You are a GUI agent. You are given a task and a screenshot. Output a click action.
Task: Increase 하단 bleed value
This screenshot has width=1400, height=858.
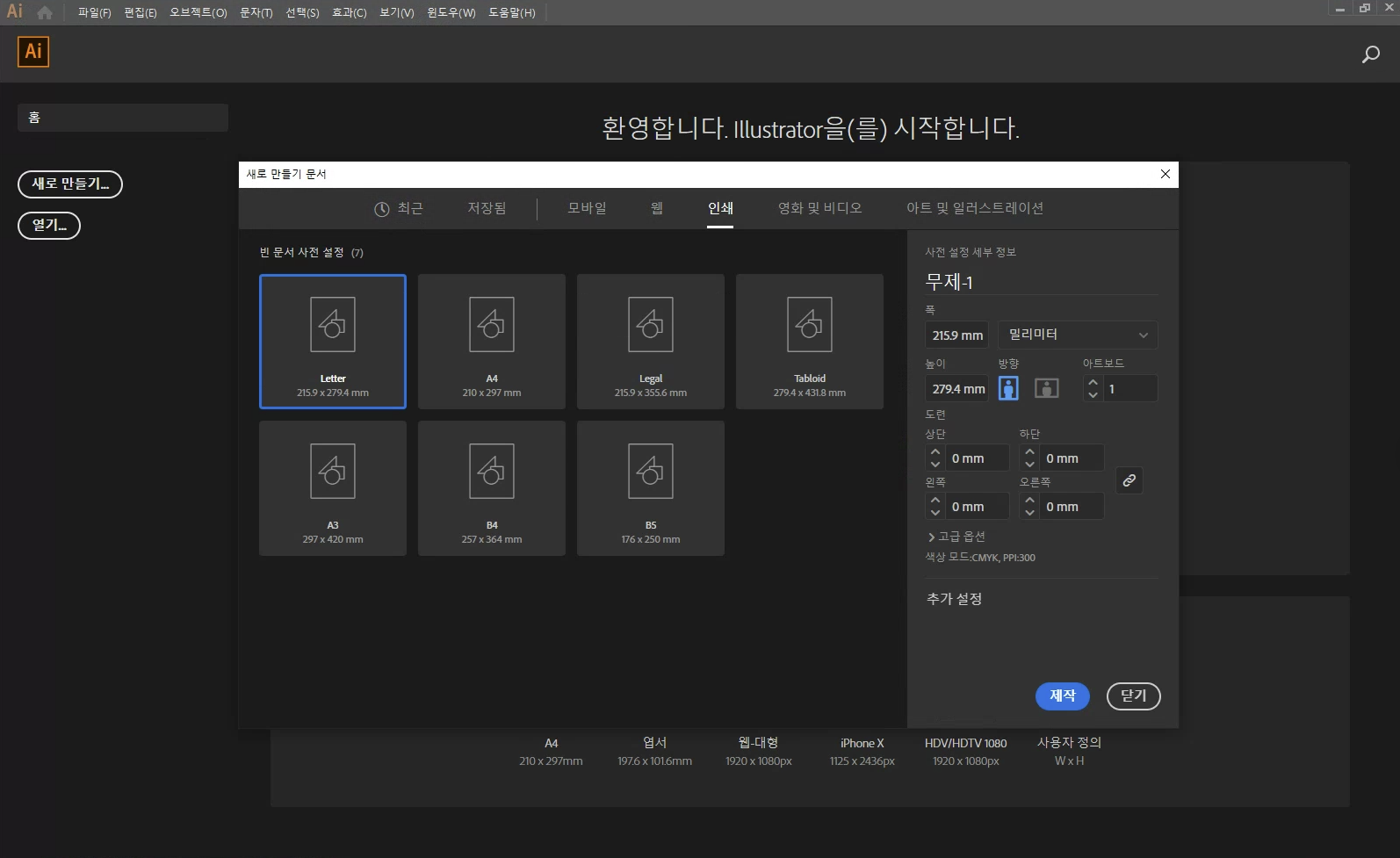click(x=1029, y=452)
